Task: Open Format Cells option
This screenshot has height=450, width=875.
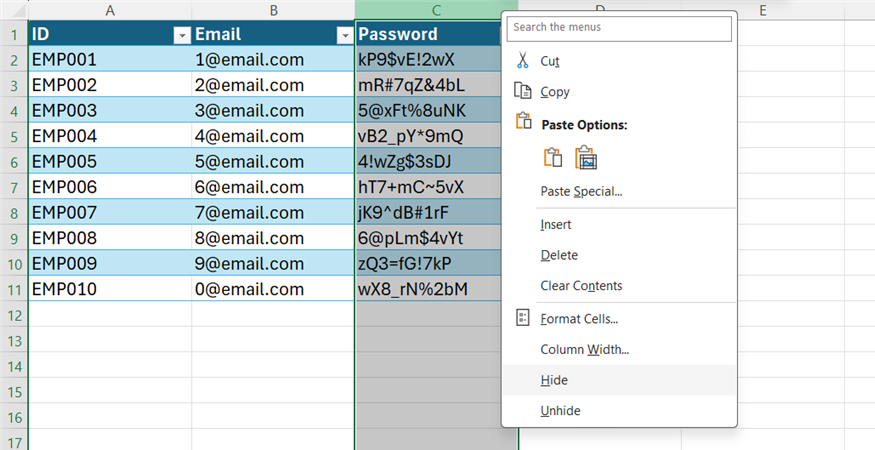Action: (619, 319)
